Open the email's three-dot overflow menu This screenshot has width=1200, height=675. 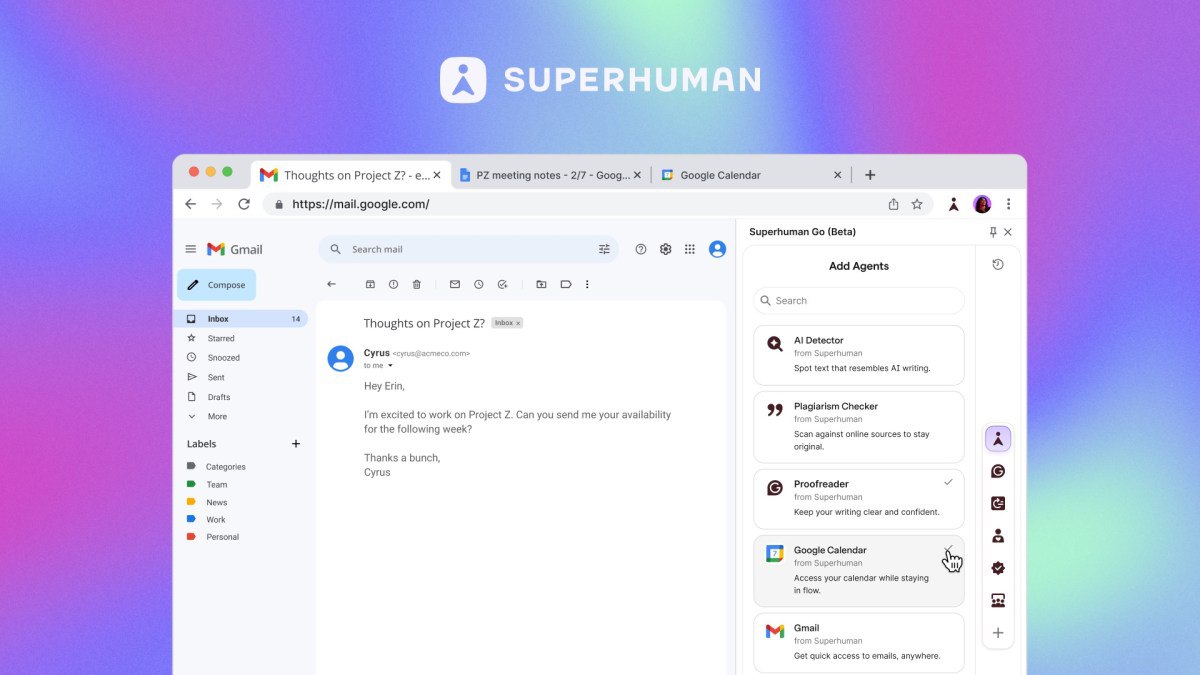pyautogui.click(x=587, y=284)
